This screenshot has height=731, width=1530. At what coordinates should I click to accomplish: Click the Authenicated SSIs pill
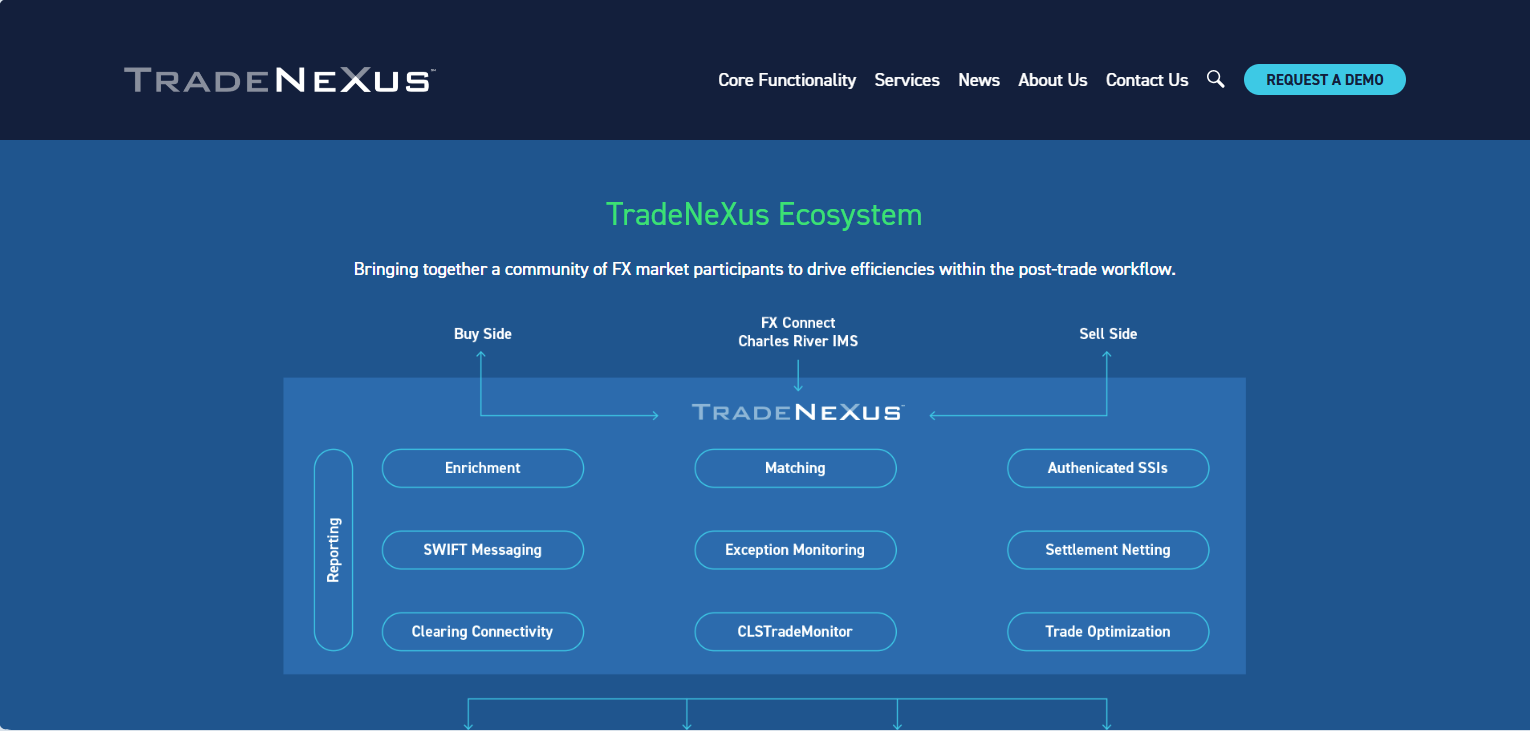1108,468
